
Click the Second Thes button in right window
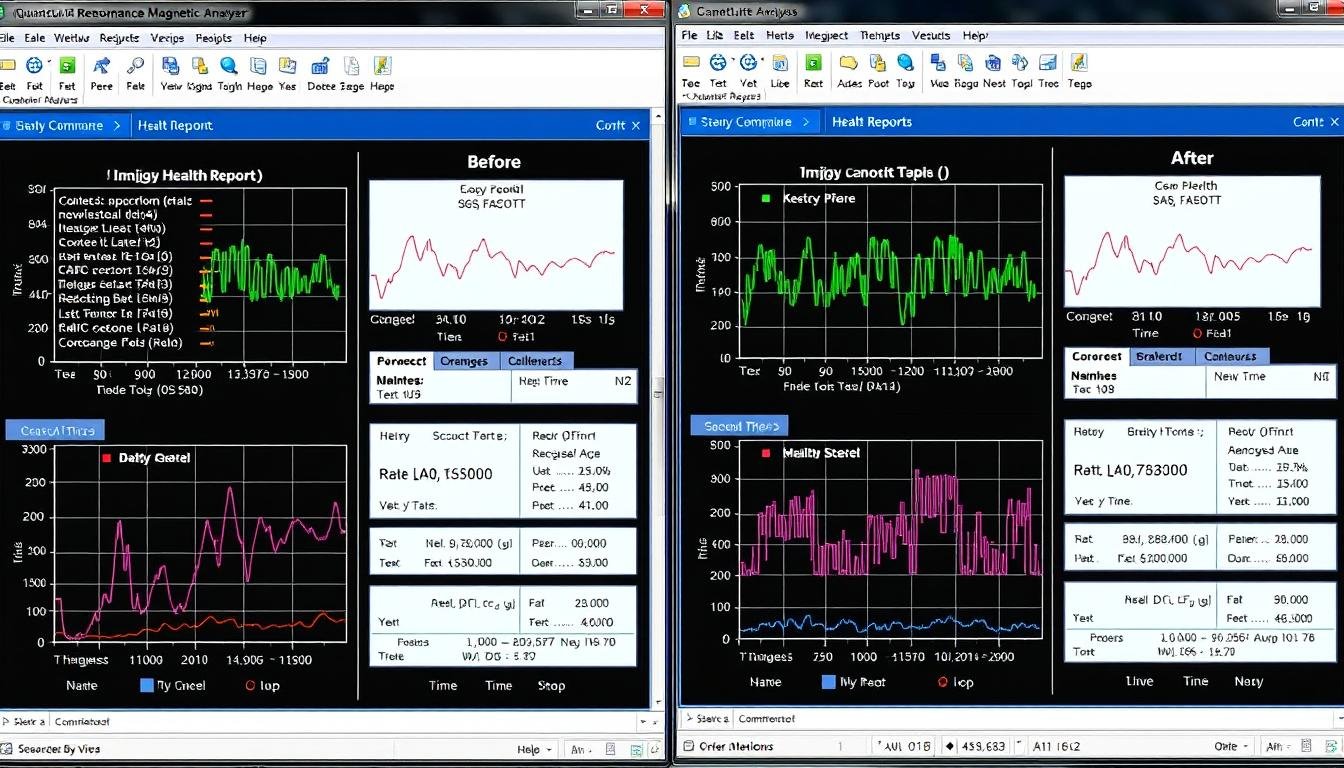pyautogui.click(x=739, y=426)
